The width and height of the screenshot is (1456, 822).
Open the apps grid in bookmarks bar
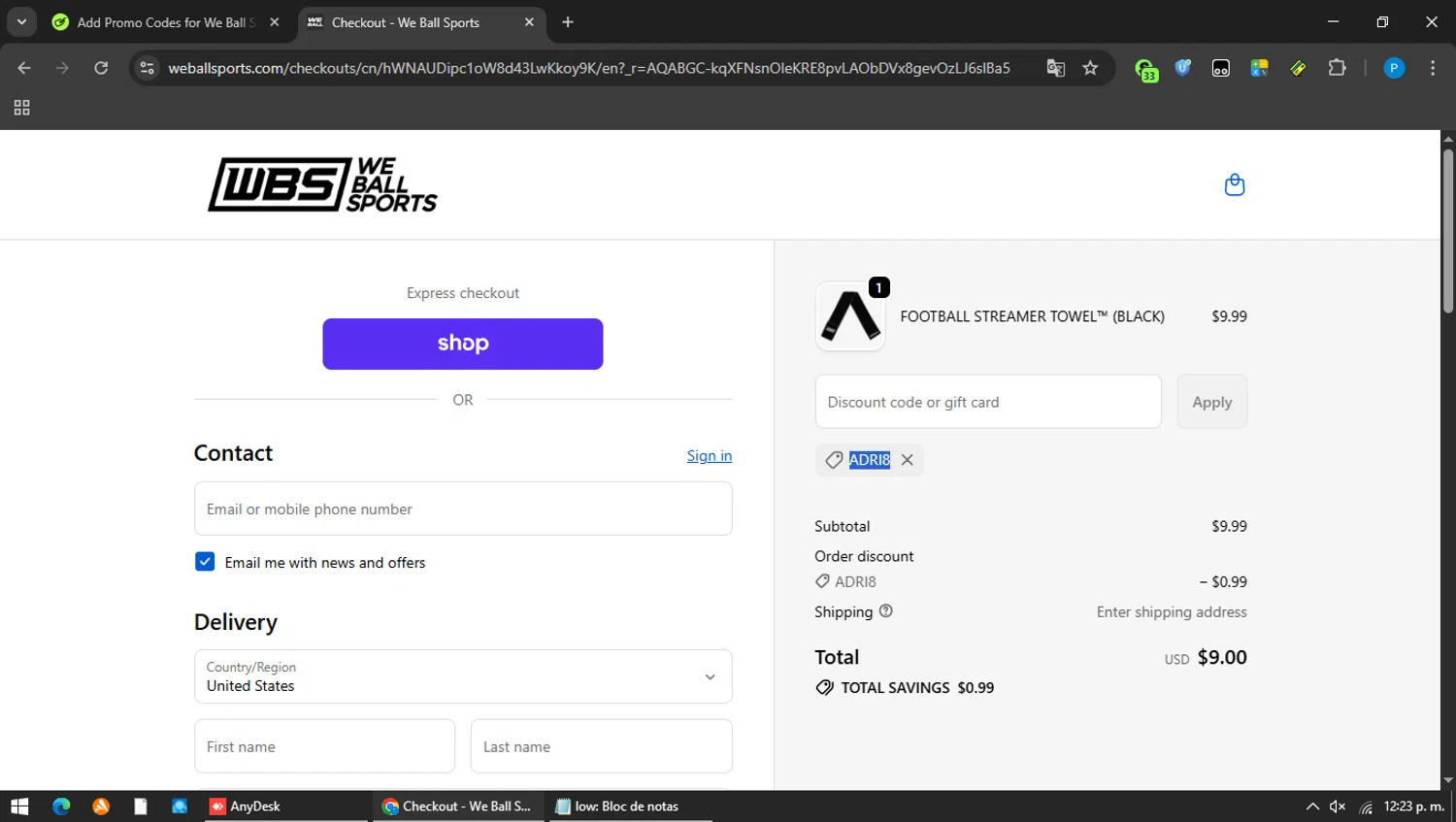(21, 108)
